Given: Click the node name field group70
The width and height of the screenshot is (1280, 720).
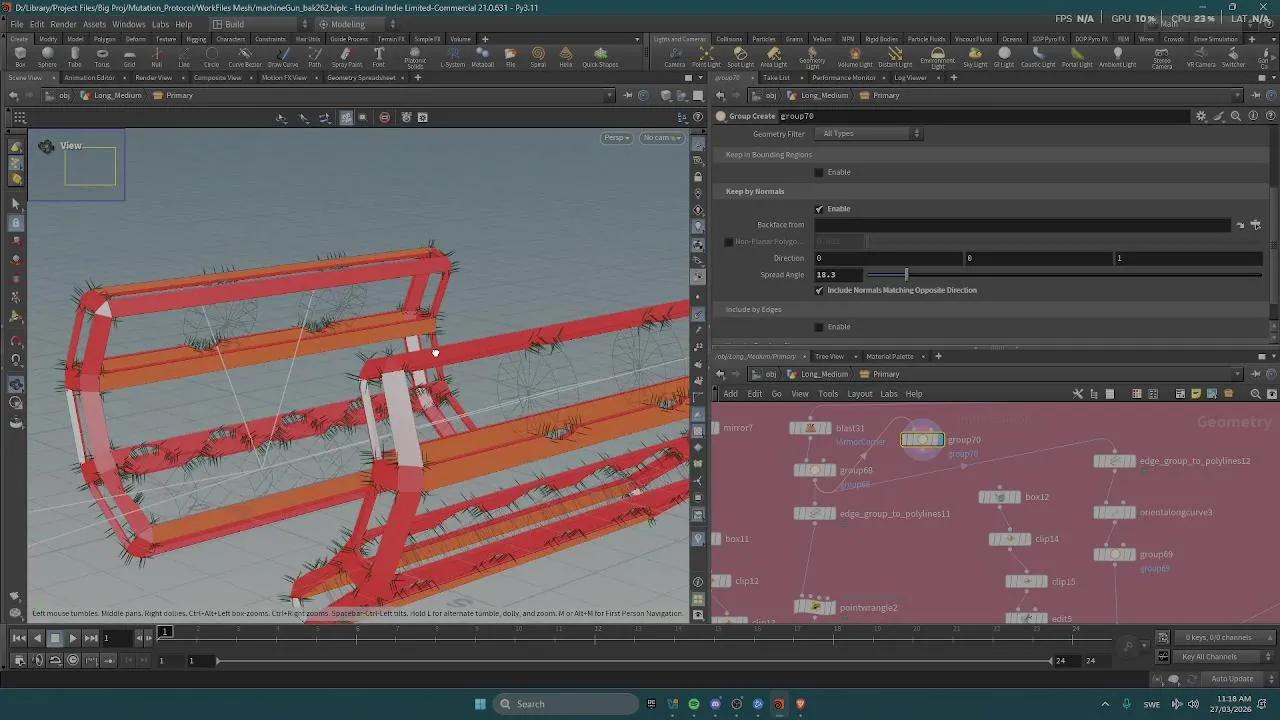Looking at the screenshot, I should [985, 116].
